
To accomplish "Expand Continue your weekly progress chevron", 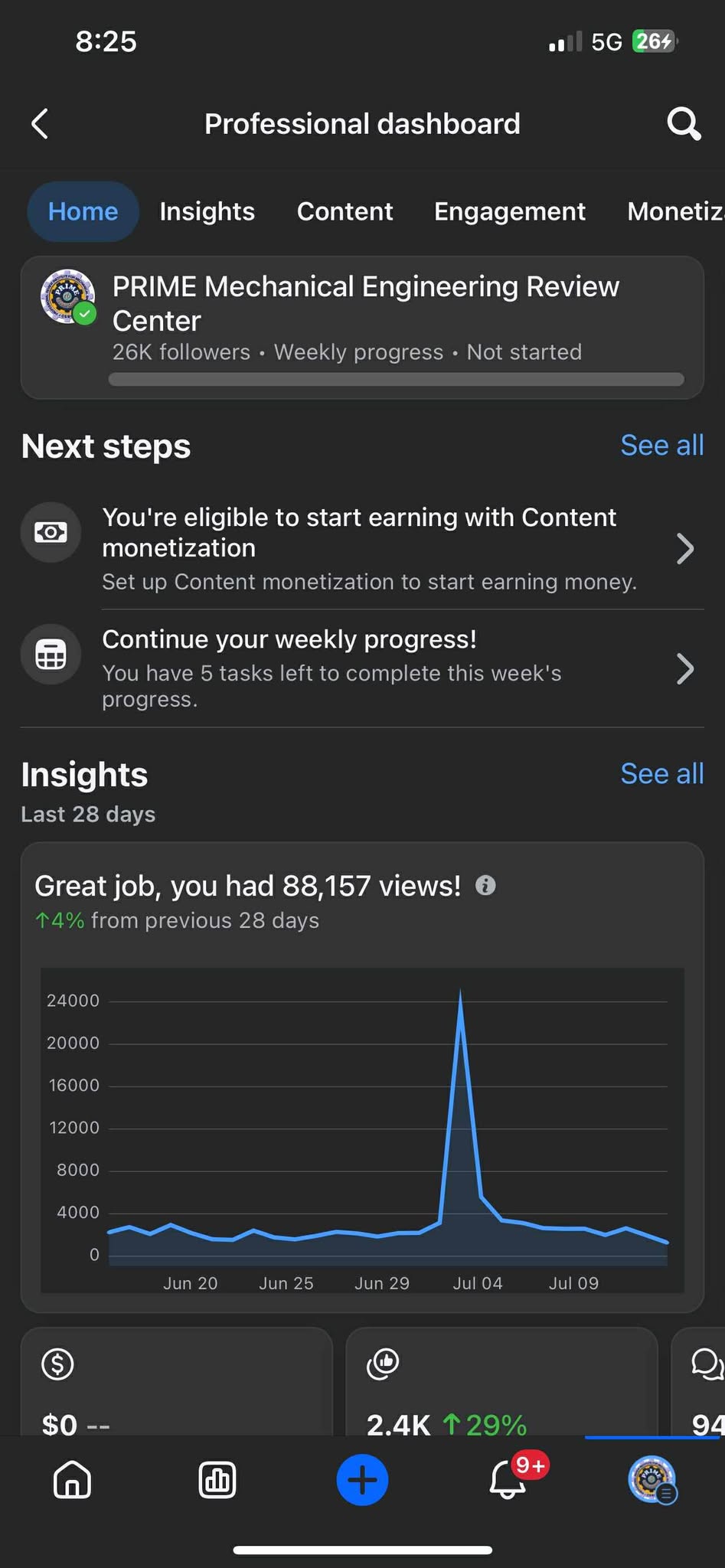I will point(685,669).
